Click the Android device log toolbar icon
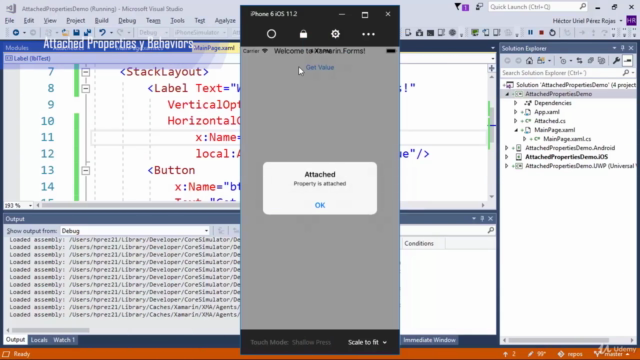Image resolution: width=640 pixels, height=360 pixels. pos(441,33)
